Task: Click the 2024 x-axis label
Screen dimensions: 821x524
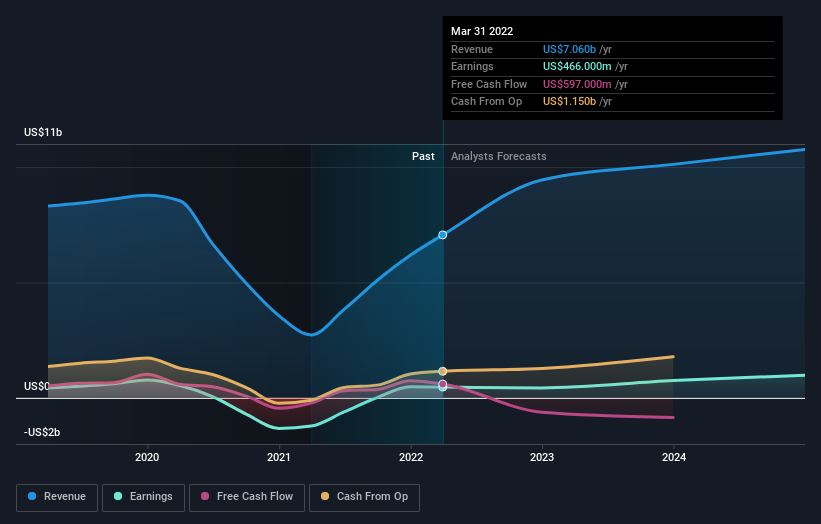Action: [674, 458]
